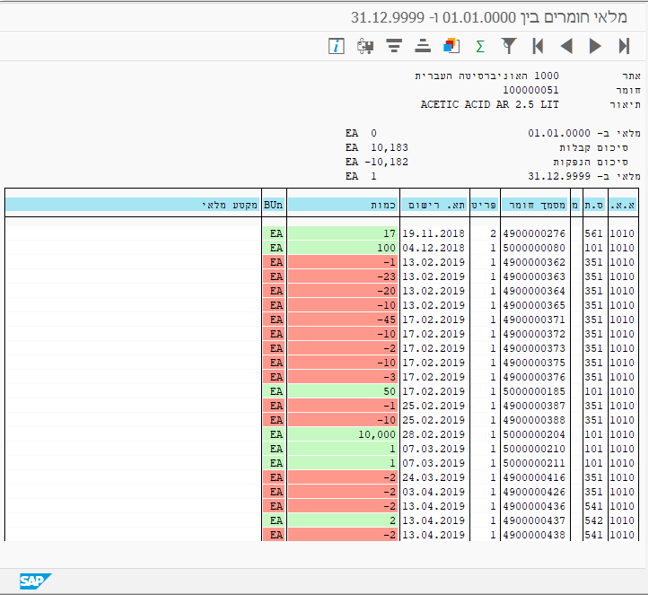Screen dimensions: 648x595
Task: Select the ס.ת column header
Action: point(595,205)
